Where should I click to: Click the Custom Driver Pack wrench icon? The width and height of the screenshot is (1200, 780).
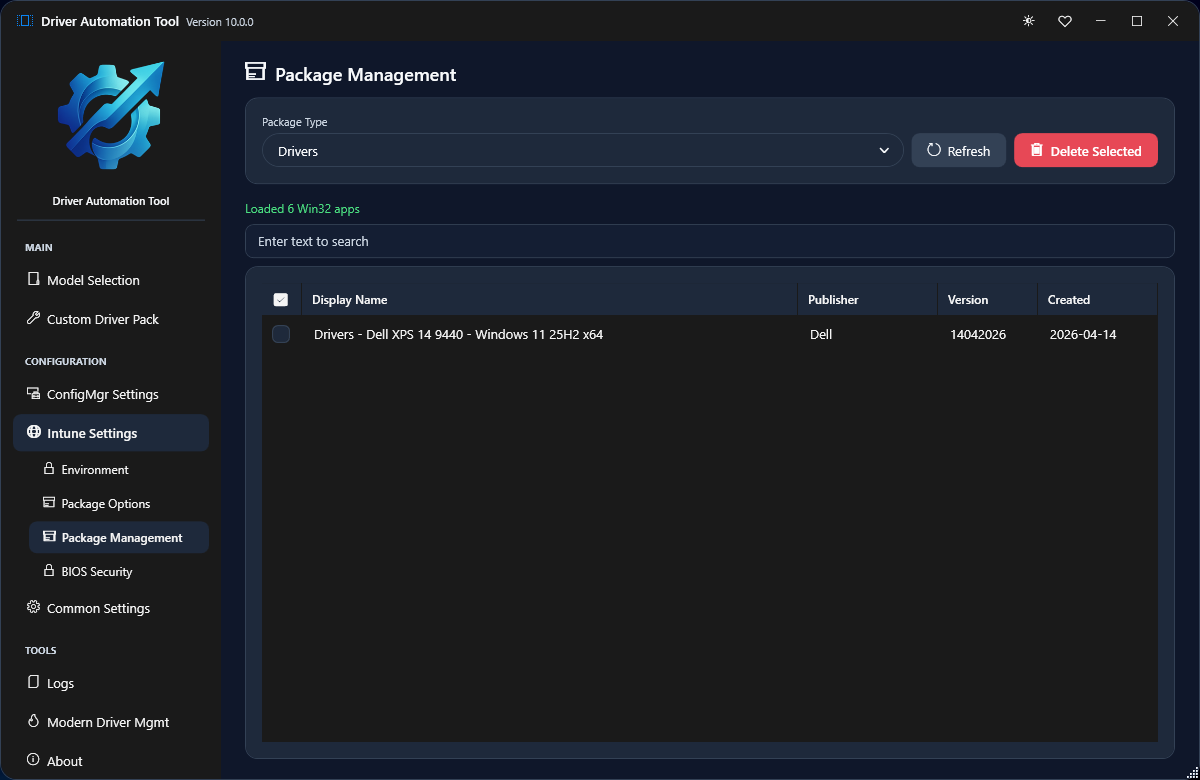pyautogui.click(x=34, y=319)
